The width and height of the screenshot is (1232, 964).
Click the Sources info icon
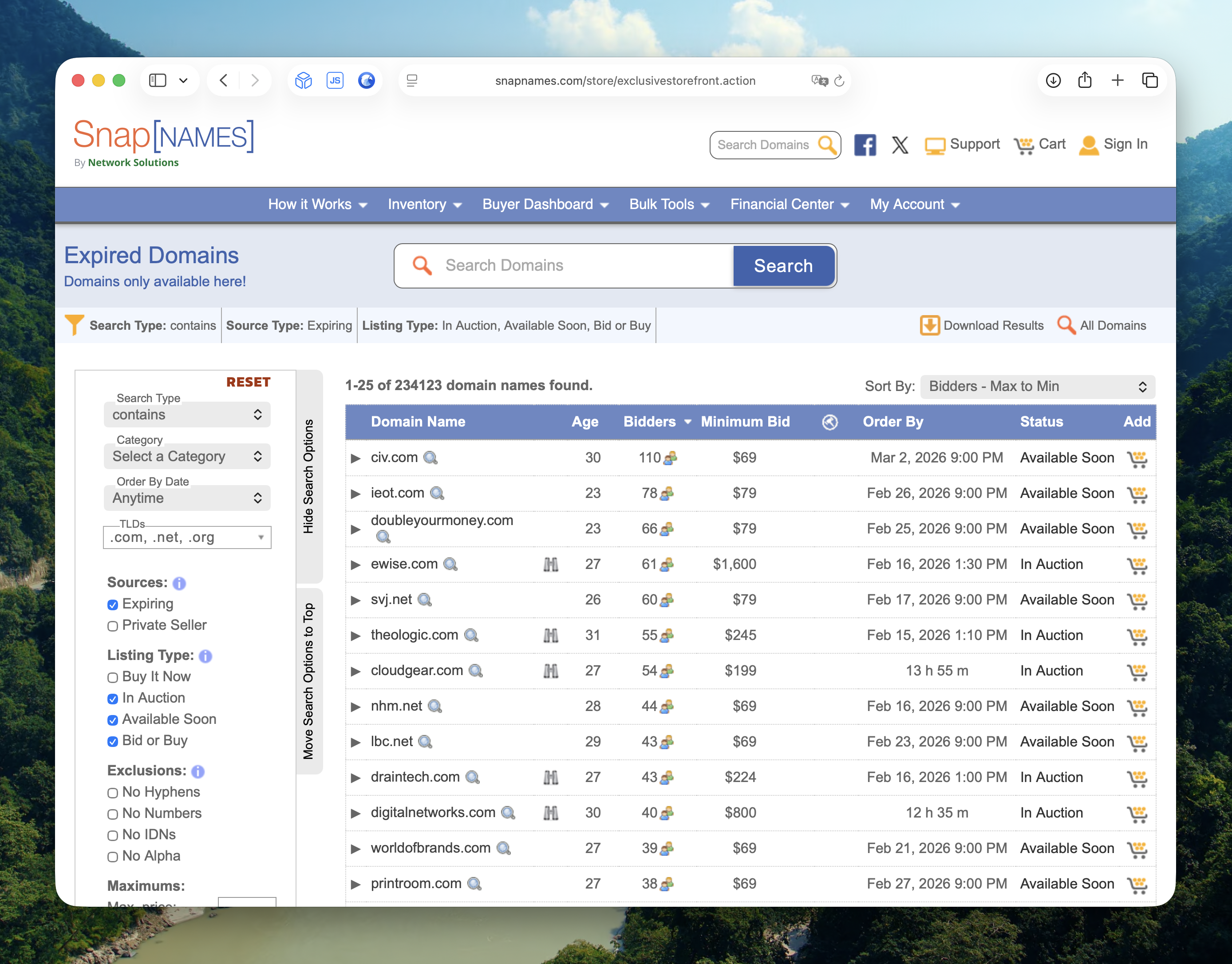pos(179,583)
